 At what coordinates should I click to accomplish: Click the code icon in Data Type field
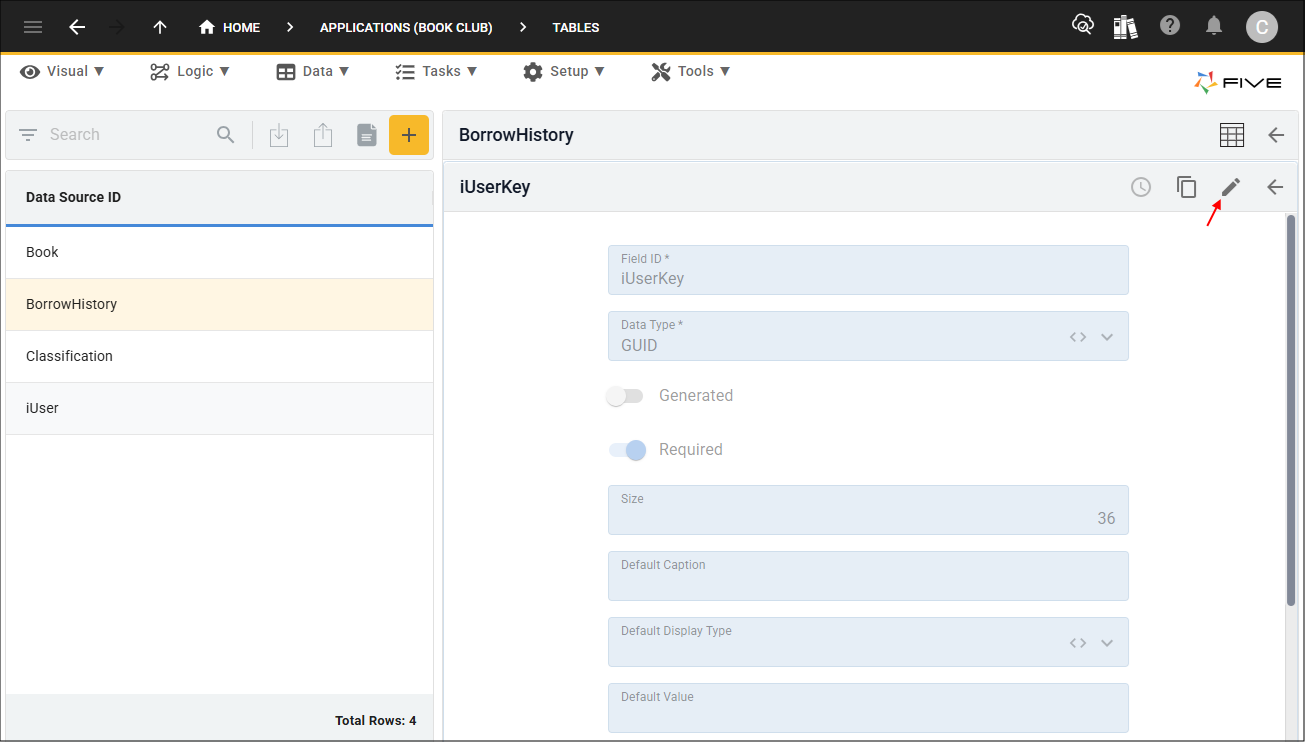[x=1078, y=337]
